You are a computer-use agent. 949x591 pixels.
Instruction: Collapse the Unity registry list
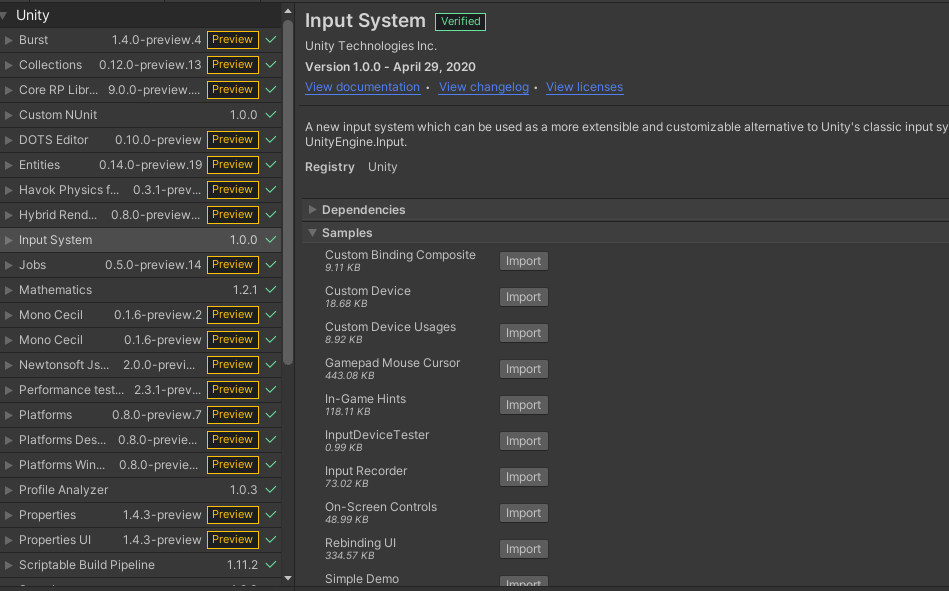8,14
